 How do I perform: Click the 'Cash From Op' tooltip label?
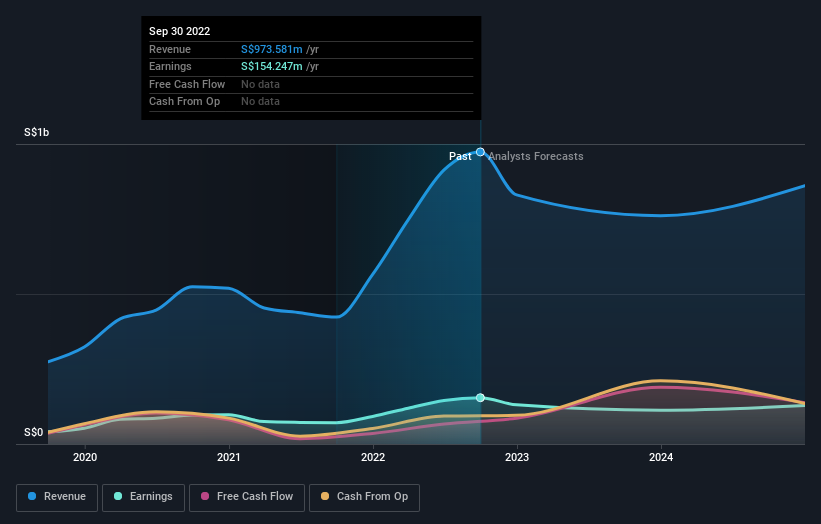(x=184, y=102)
